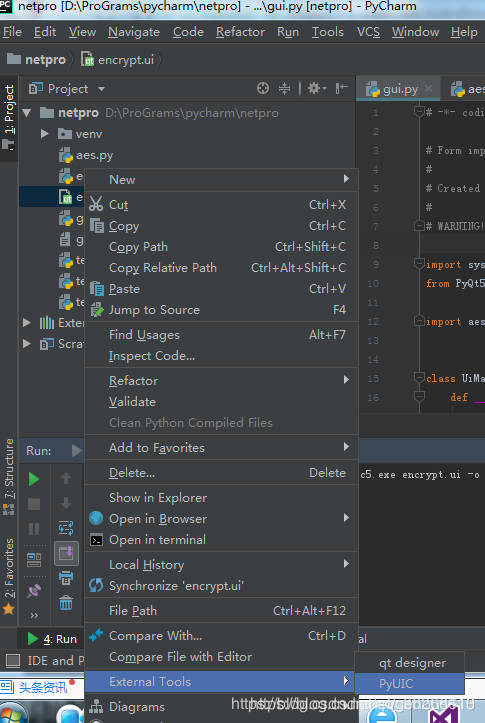
Task: Click the Print icon in Run panel
Action: pos(66,578)
